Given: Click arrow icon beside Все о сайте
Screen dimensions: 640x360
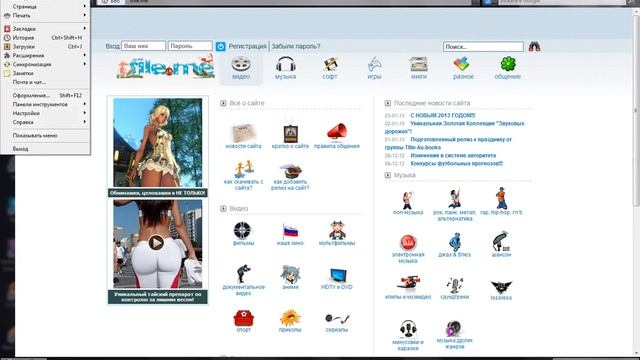Looking at the screenshot, I should [223, 103].
